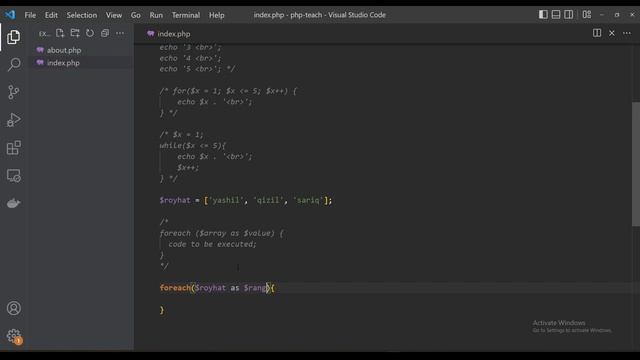Minimize the VS Code window

[x=602, y=15]
